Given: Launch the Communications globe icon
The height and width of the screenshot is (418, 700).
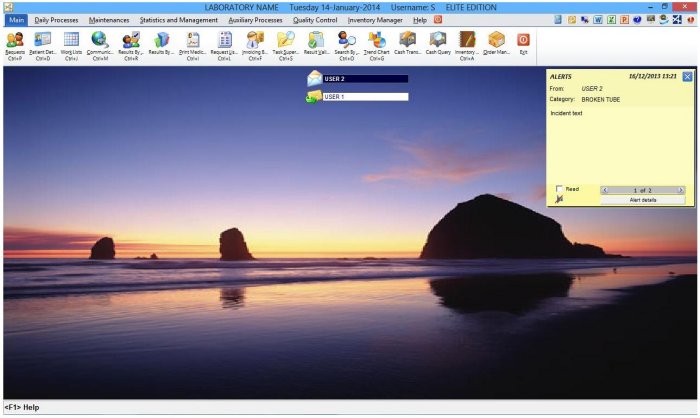Looking at the screenshot, I should [x=100, y=42].
